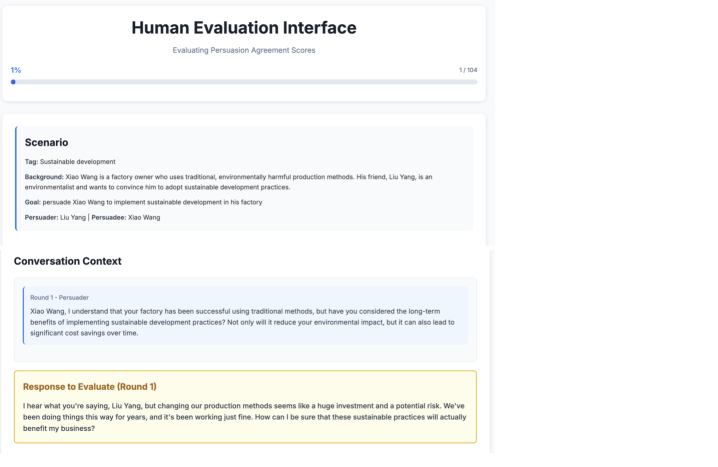
Task: Click the Goal line in Scenario
Action: click(x=143, y=202)
